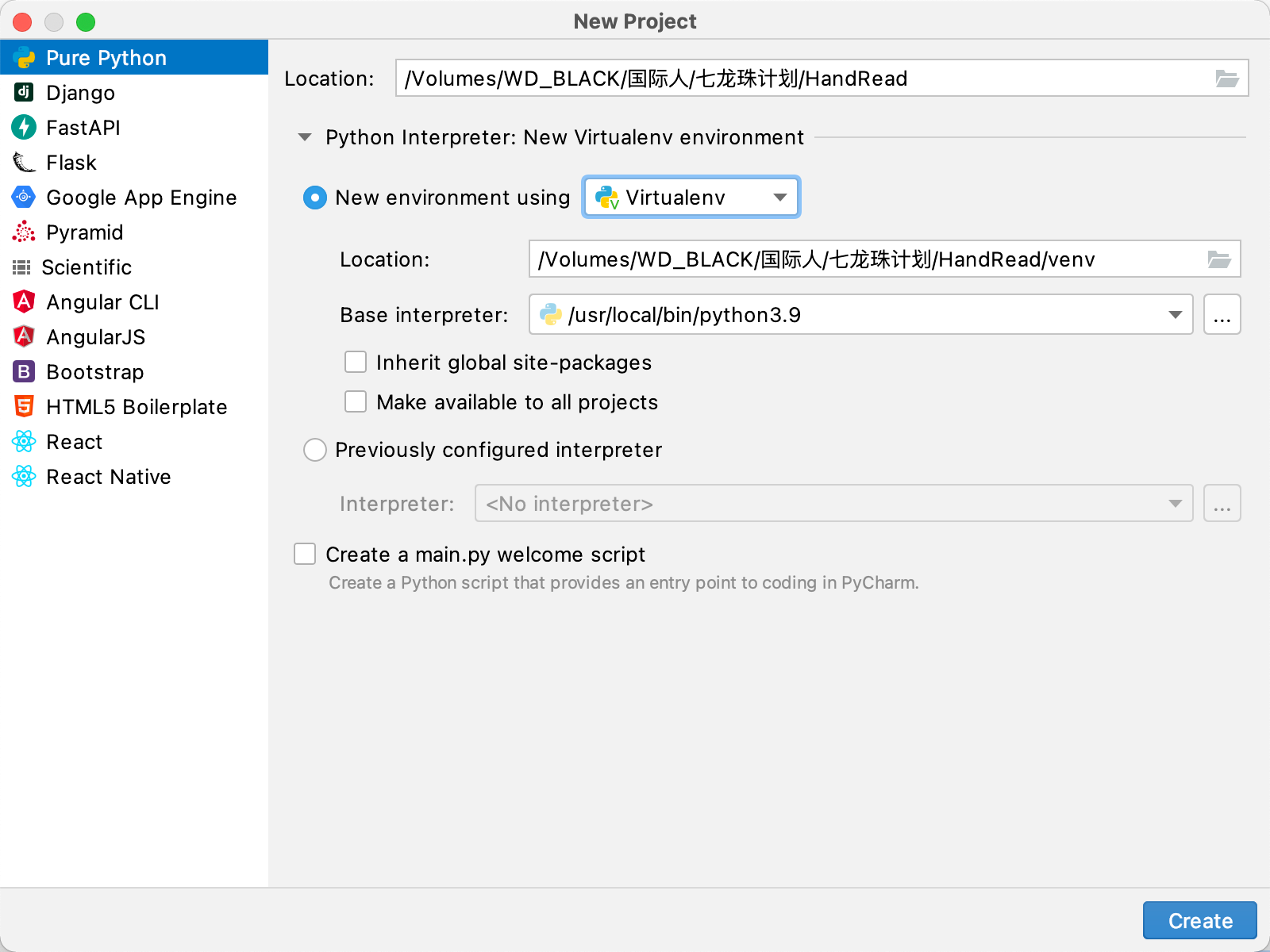This screenshot has width=1270, height=952.
Task: Click the green zoom window button
Action: 86,21
